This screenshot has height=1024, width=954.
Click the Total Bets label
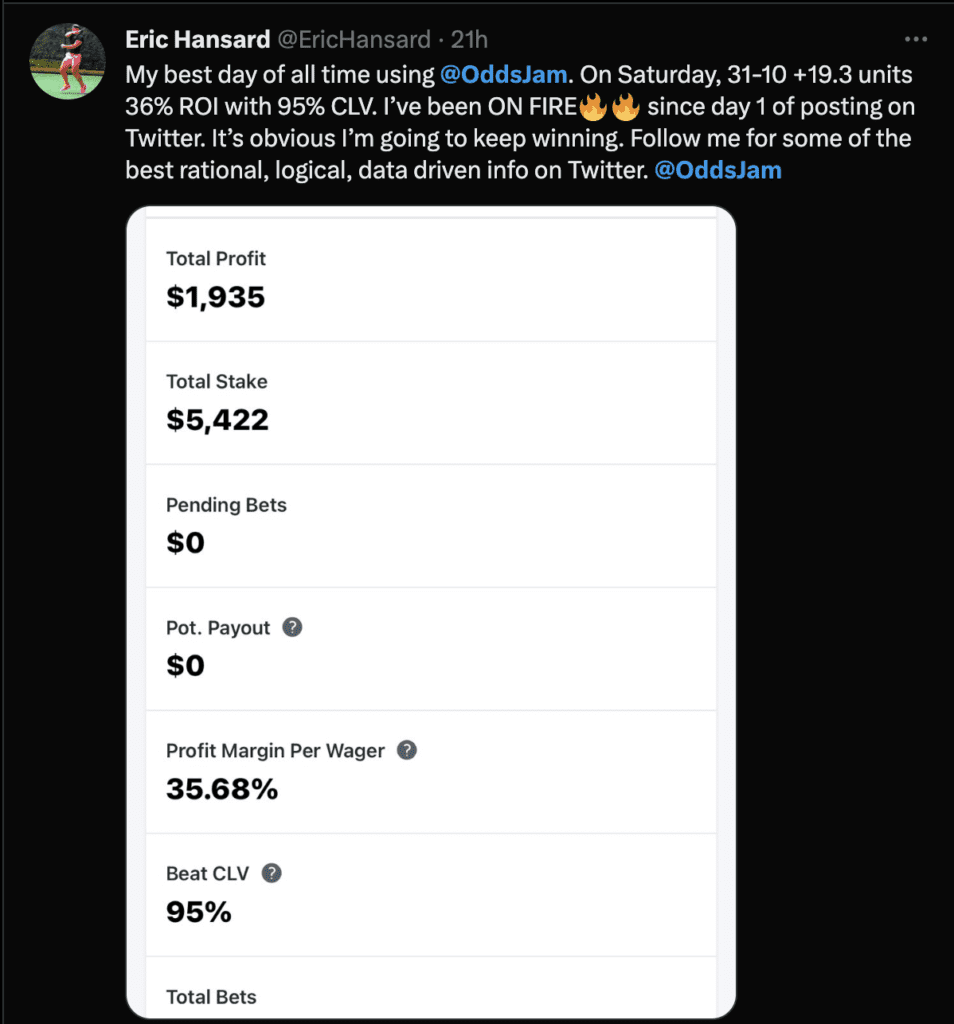(x=211, y=997)
